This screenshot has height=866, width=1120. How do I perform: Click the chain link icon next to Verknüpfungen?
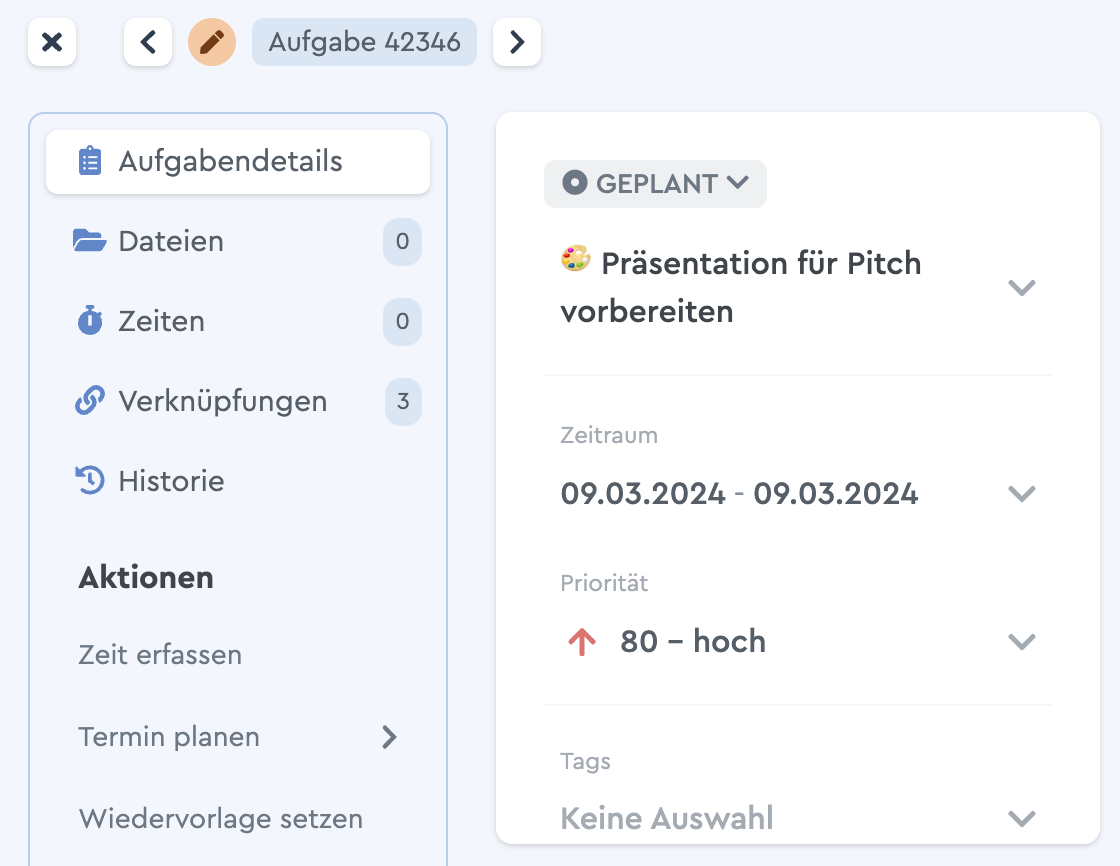[x=90, y=401]
